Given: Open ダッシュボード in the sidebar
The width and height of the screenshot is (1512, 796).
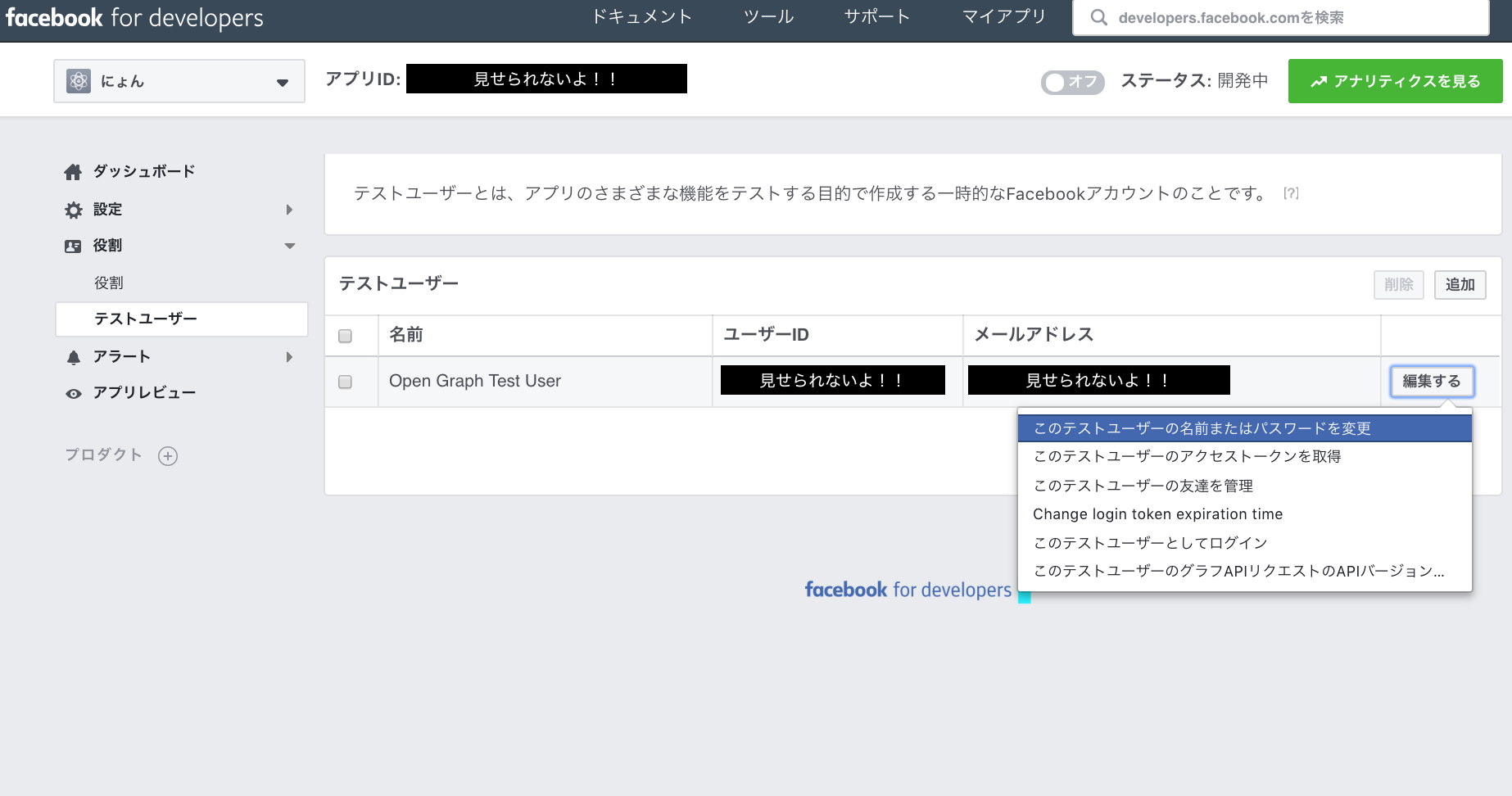Looking at the screenshot, I should 144,171.
